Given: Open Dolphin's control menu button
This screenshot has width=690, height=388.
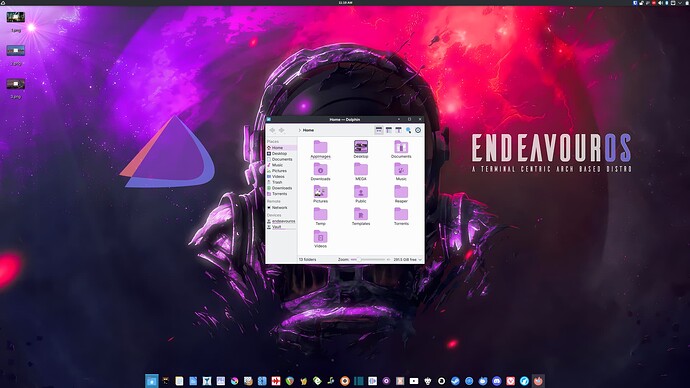Looking at the screenshot, I should point(418,130).
